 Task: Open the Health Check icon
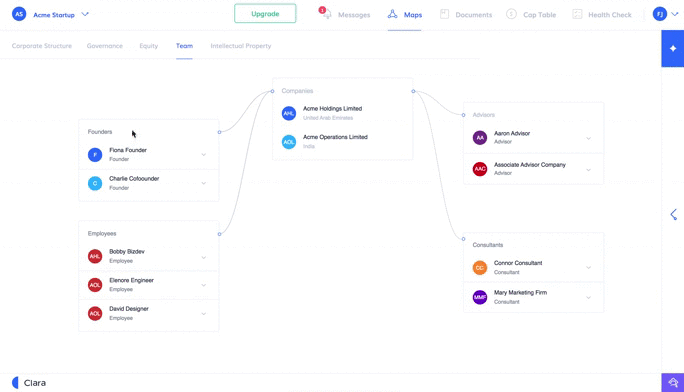coord(577,14)
